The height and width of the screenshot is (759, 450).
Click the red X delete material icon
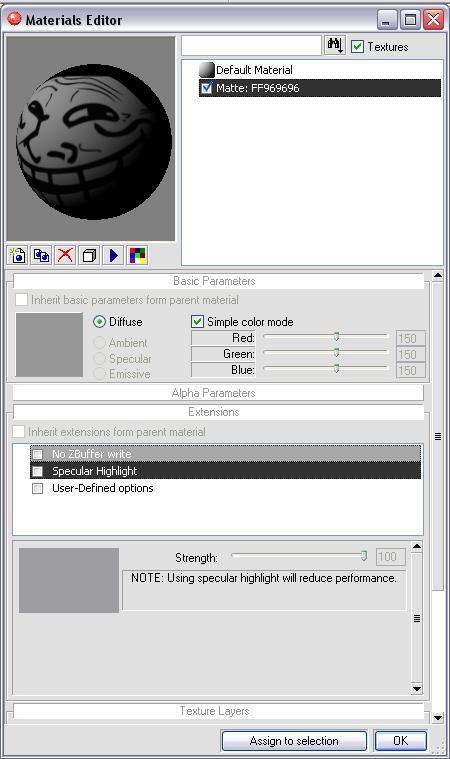pos(65,255)
